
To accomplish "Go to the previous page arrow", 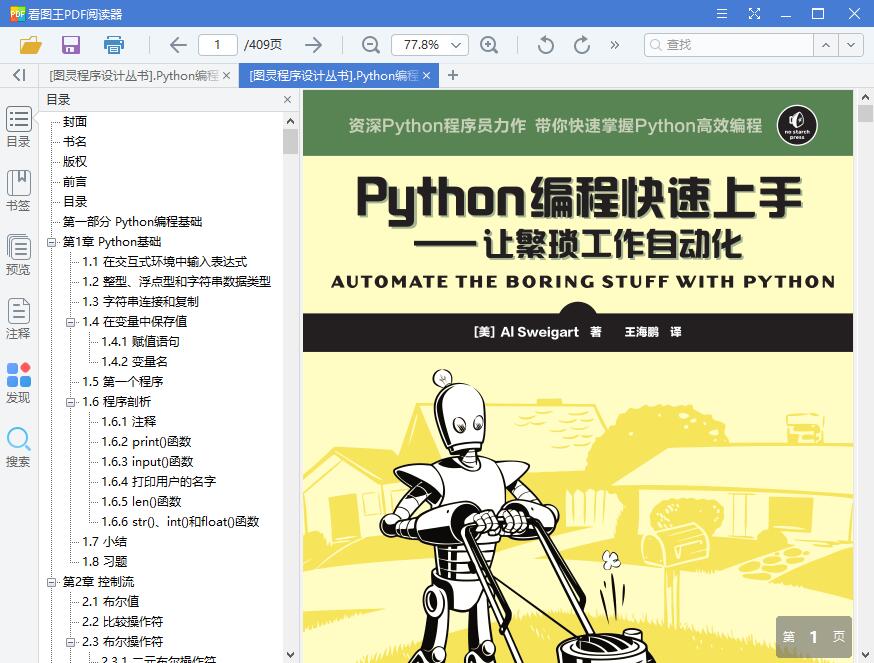I will [x=178, y=45].
